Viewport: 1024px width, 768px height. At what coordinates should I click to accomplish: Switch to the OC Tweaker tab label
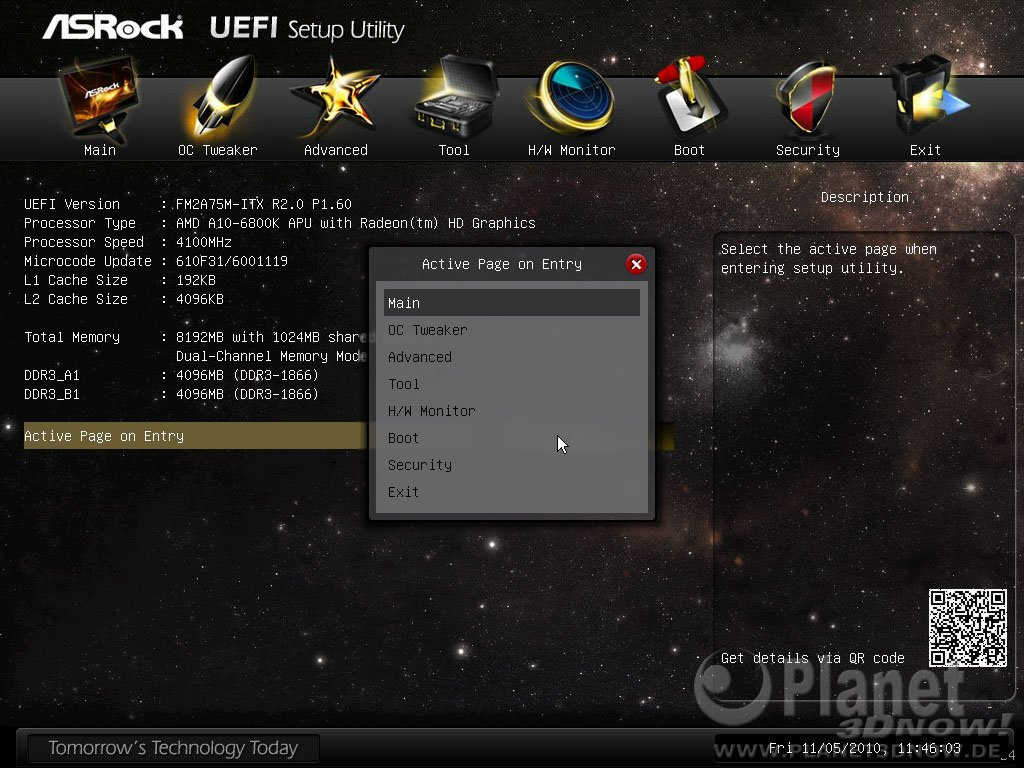pos(217,150)
